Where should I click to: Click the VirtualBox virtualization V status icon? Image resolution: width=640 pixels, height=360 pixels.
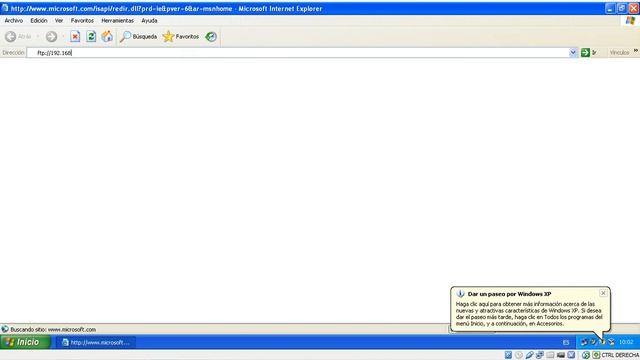pyautogui.click(x=571, y=355)
